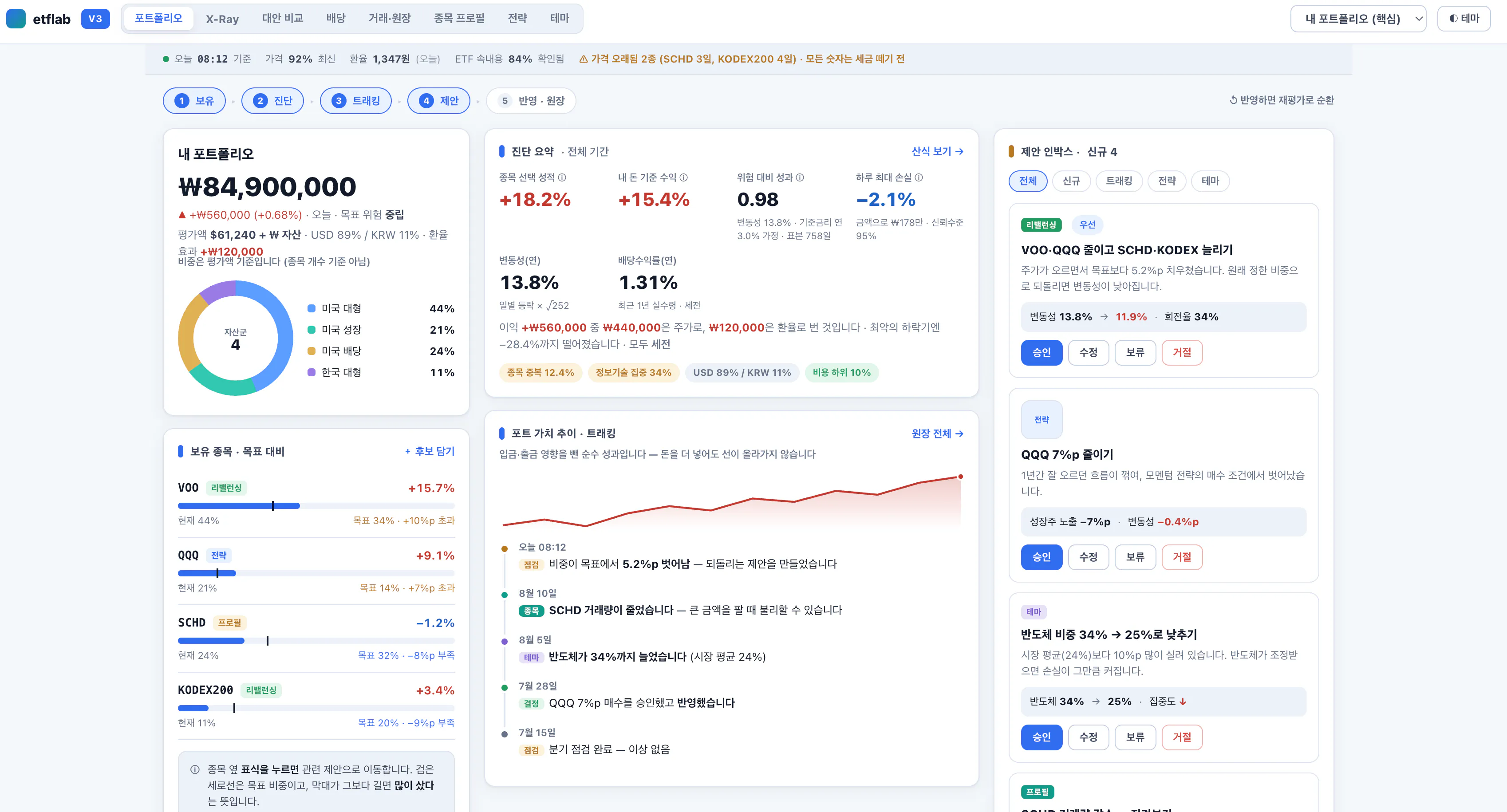Open the 종목 프로필 tab
1507x812 pixels.
459,19
